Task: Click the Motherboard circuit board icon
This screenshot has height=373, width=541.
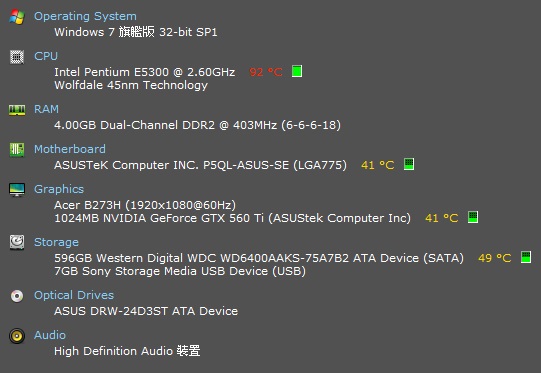Action: [17, 150]
